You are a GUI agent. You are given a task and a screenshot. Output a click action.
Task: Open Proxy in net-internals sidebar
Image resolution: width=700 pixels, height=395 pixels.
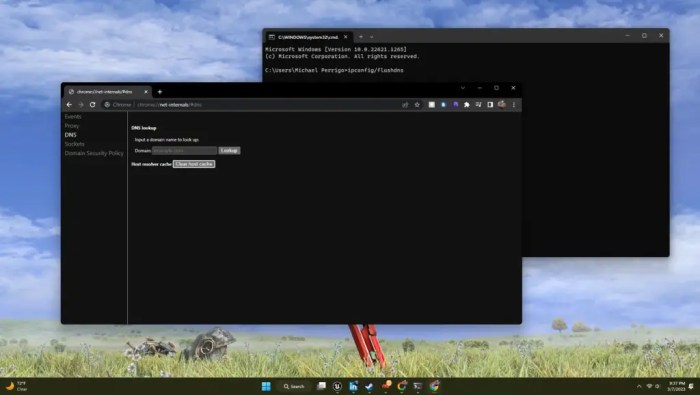pyautogui.click(x=71, y=126)
